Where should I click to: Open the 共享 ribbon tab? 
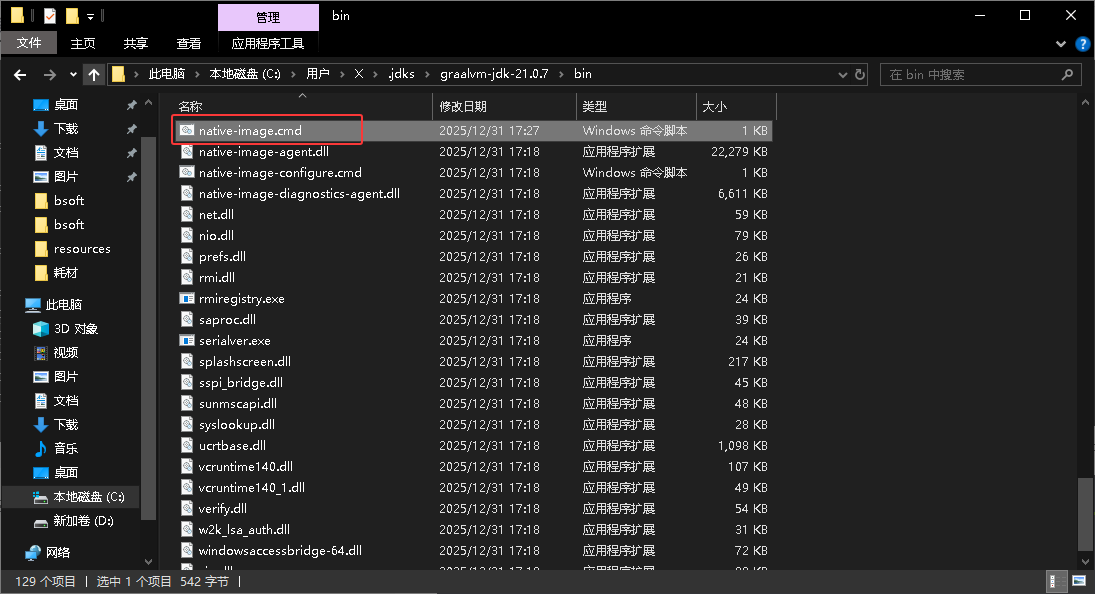[135, 43]
